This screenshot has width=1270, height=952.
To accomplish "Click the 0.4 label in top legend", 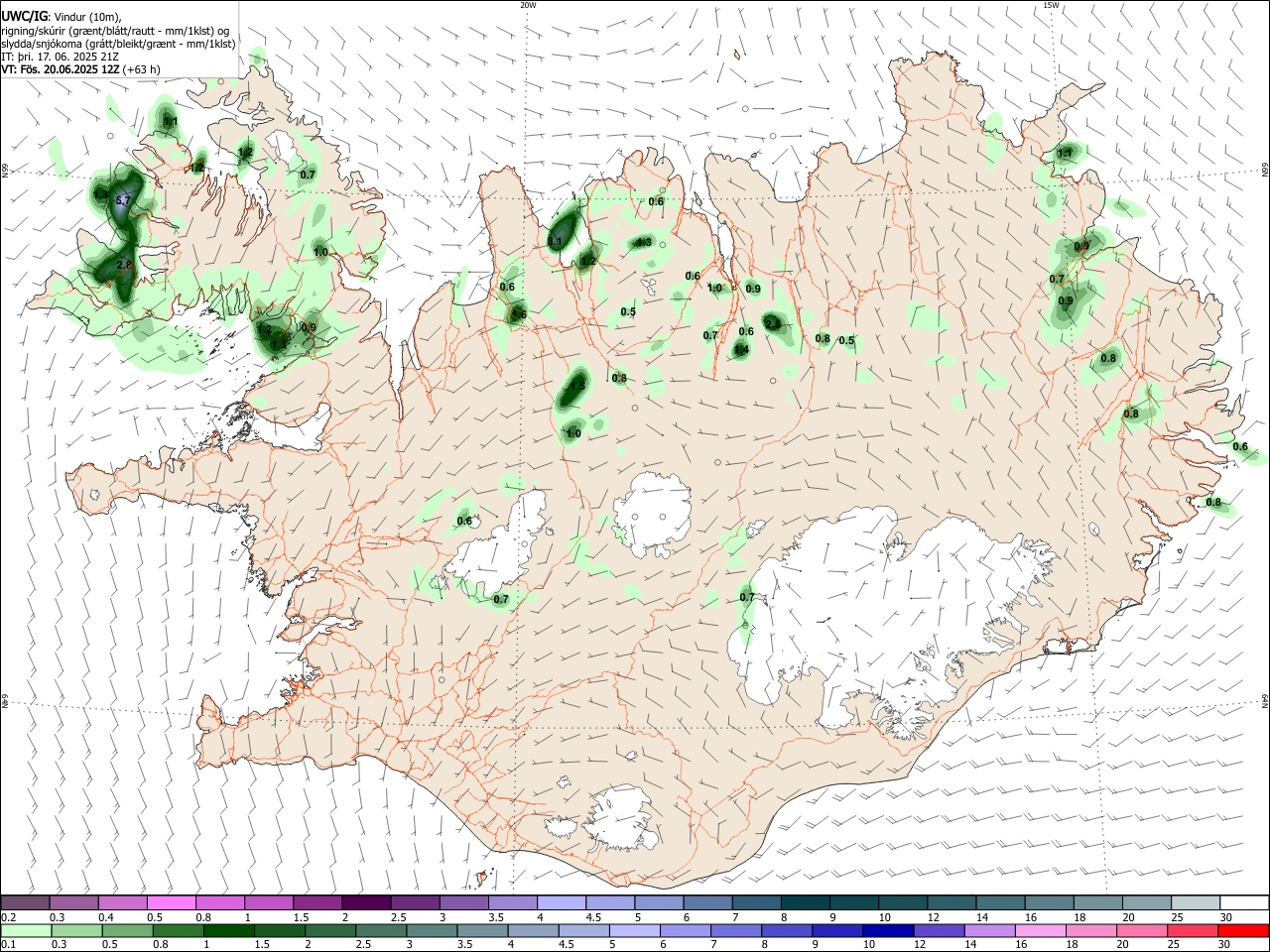I will coord(106,917).
